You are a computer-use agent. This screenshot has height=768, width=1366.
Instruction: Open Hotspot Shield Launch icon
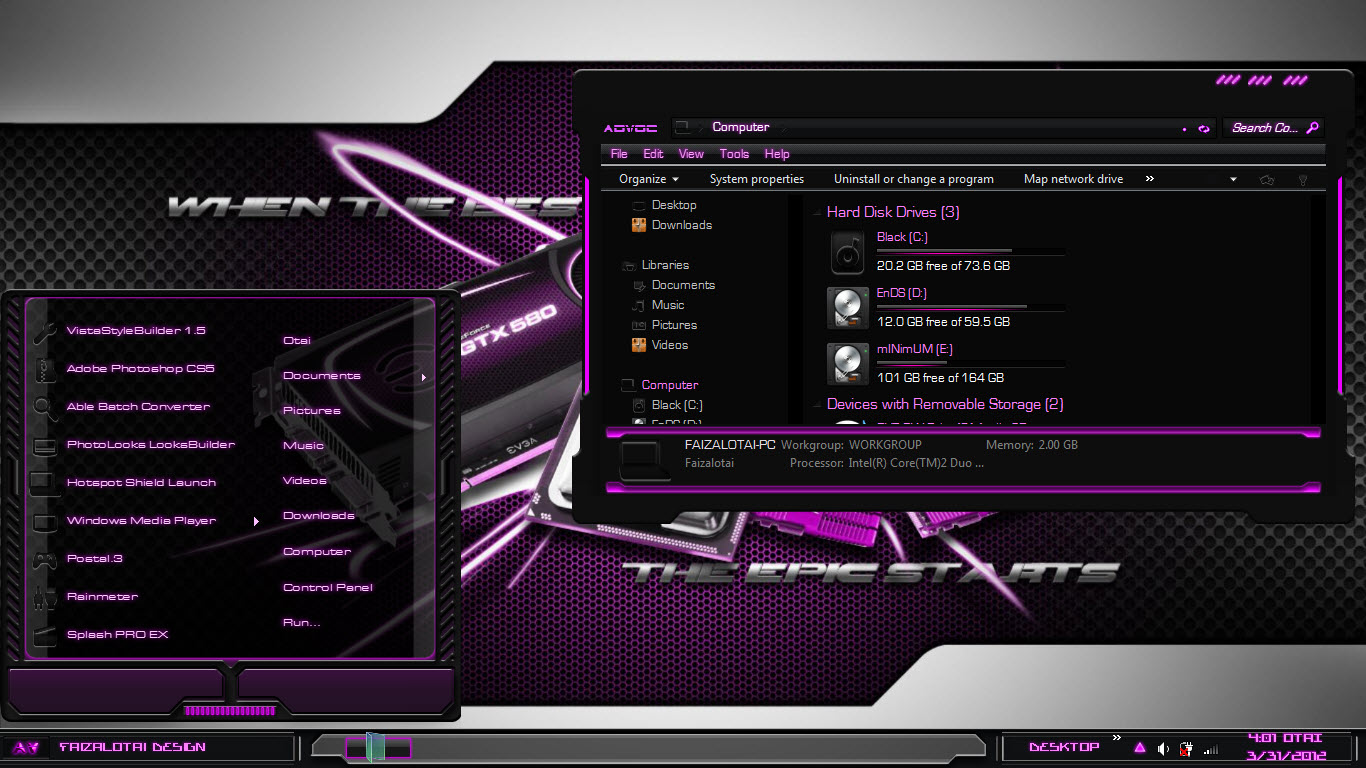click(x=44, y=483)
